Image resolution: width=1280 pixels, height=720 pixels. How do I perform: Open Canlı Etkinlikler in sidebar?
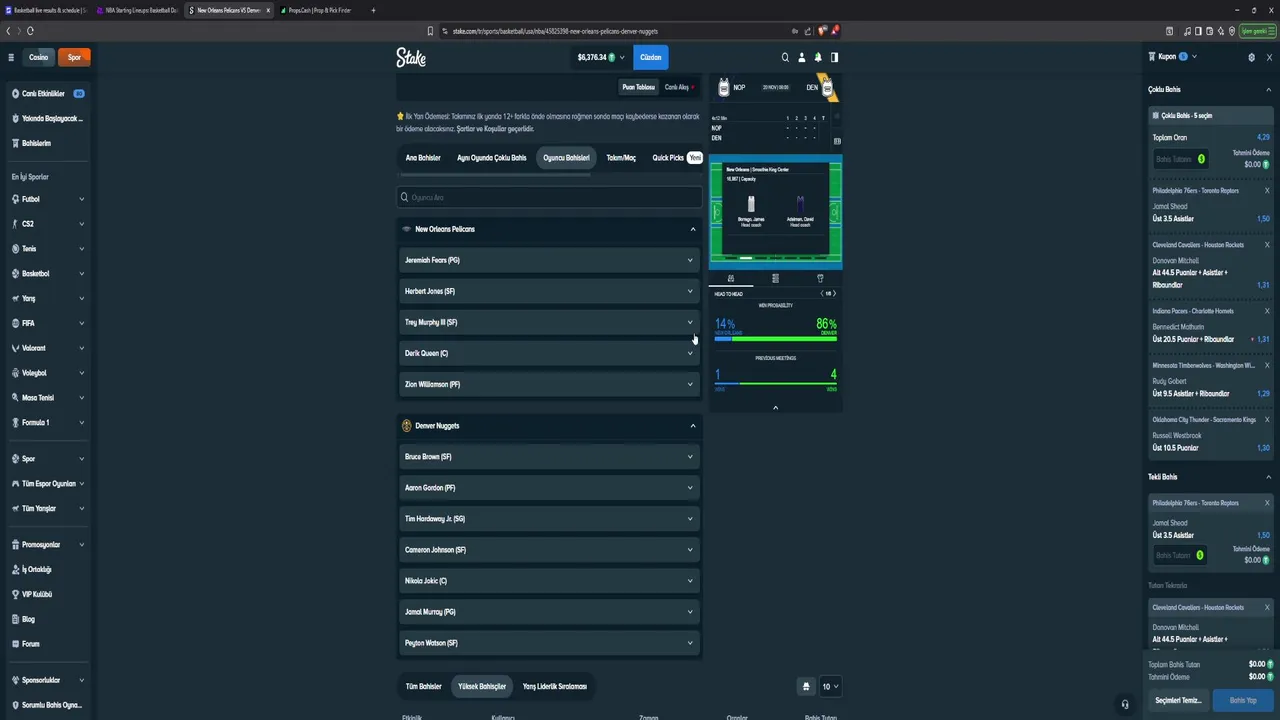[48, 94]
